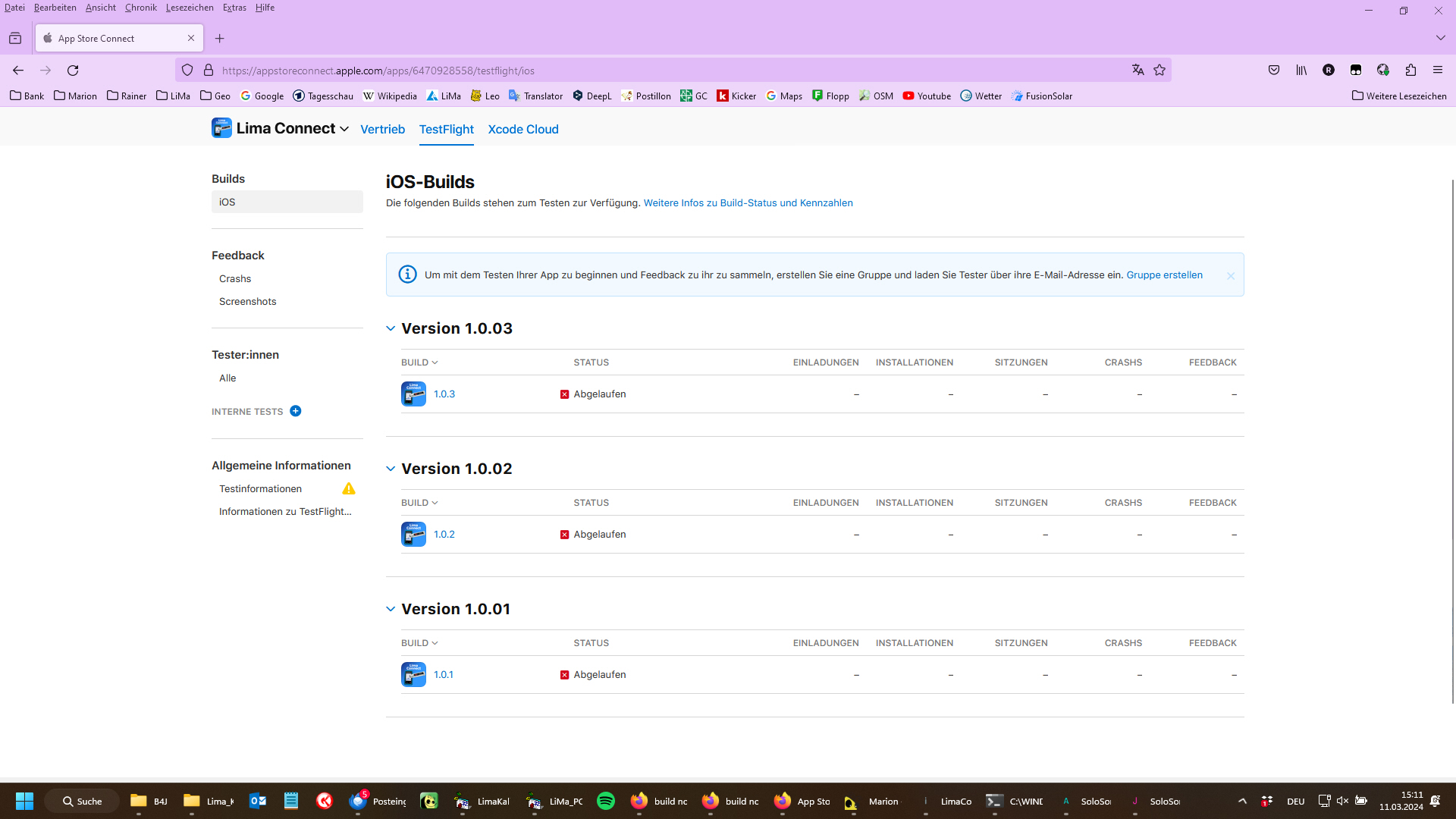Viewport: 1456px width, 819px height.
Task: Bookmark this page with the star icon
Action: (x=1159, y=71)
